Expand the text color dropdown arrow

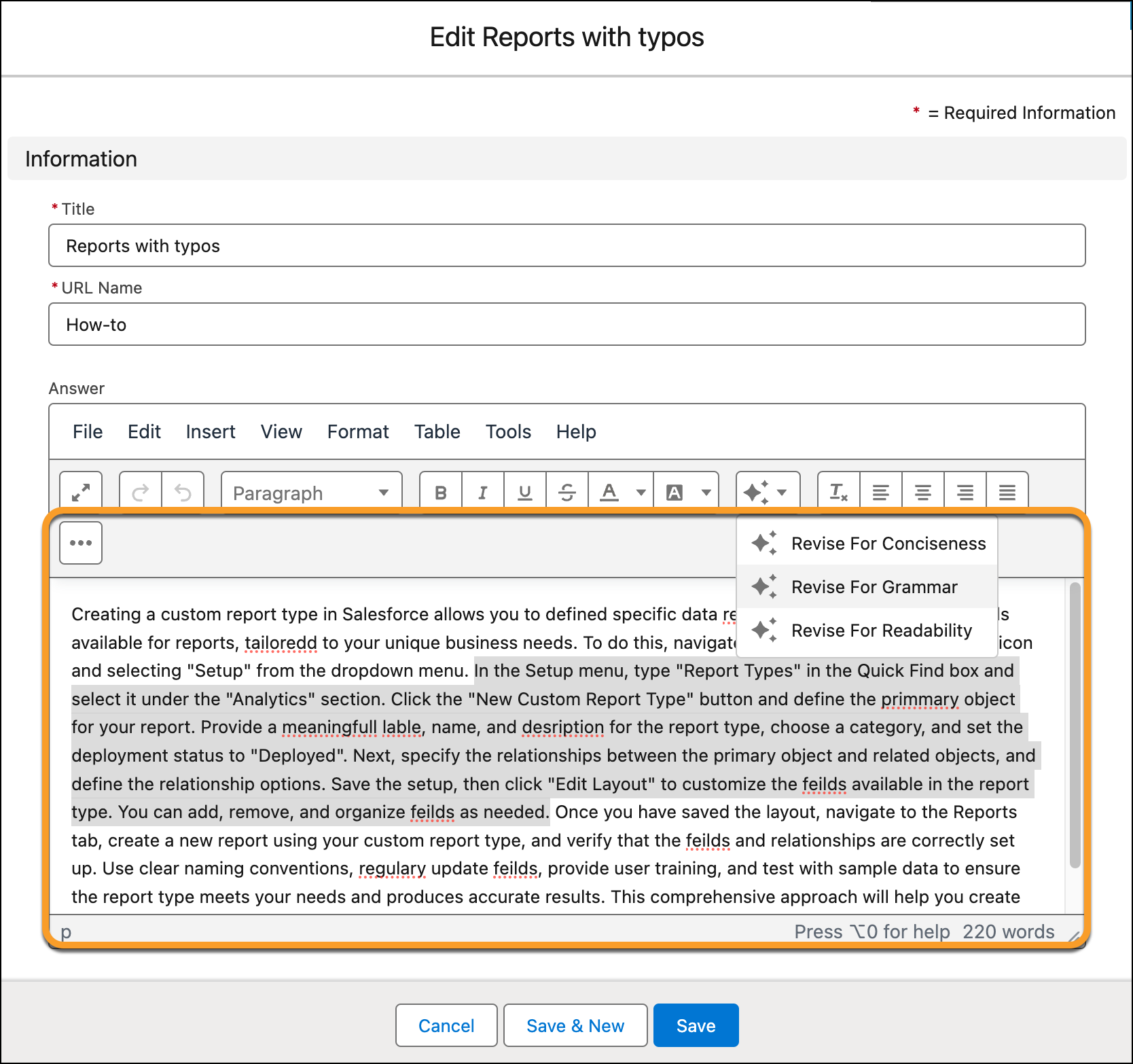[641, 492]
